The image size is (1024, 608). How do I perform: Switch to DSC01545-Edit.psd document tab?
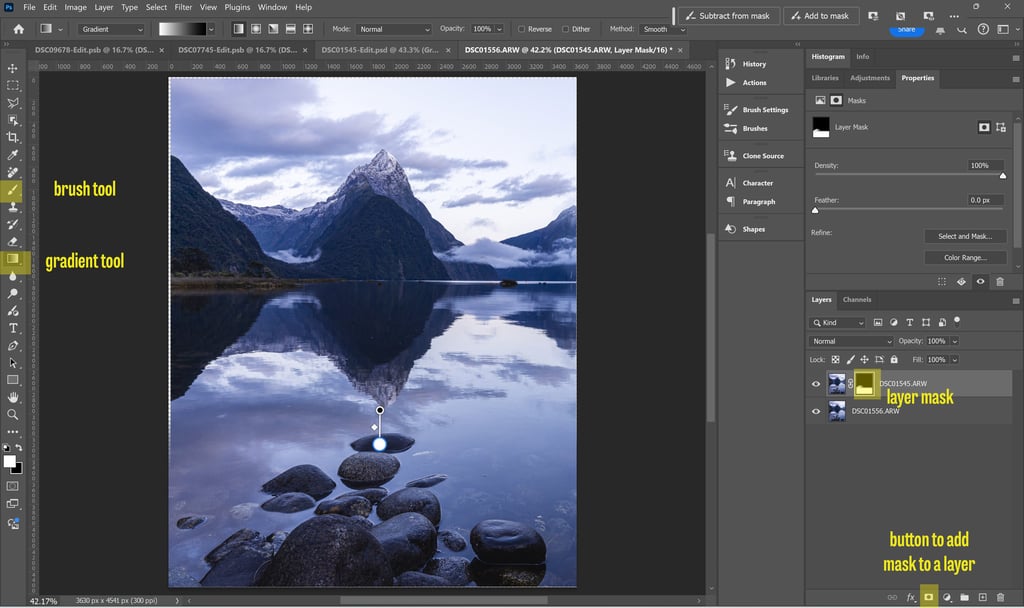[379, 50]
